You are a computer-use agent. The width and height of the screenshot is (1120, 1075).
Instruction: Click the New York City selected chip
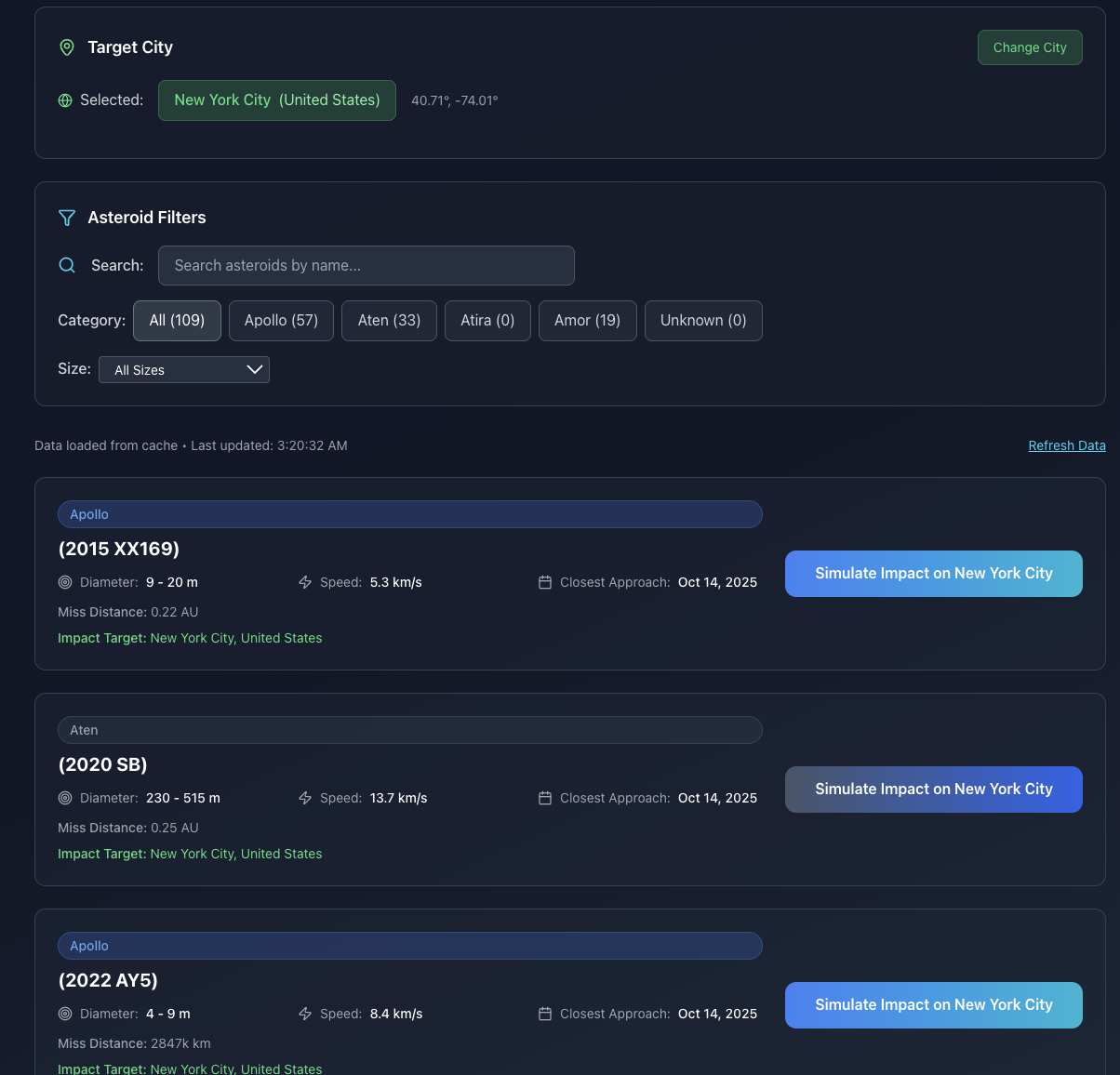point(277,100)
